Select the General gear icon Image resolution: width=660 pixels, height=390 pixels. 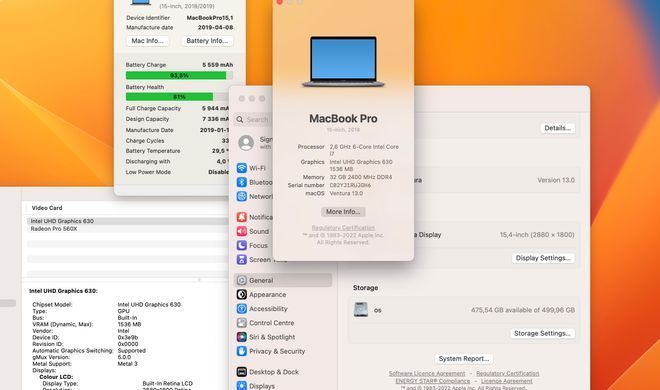point(242,280)
